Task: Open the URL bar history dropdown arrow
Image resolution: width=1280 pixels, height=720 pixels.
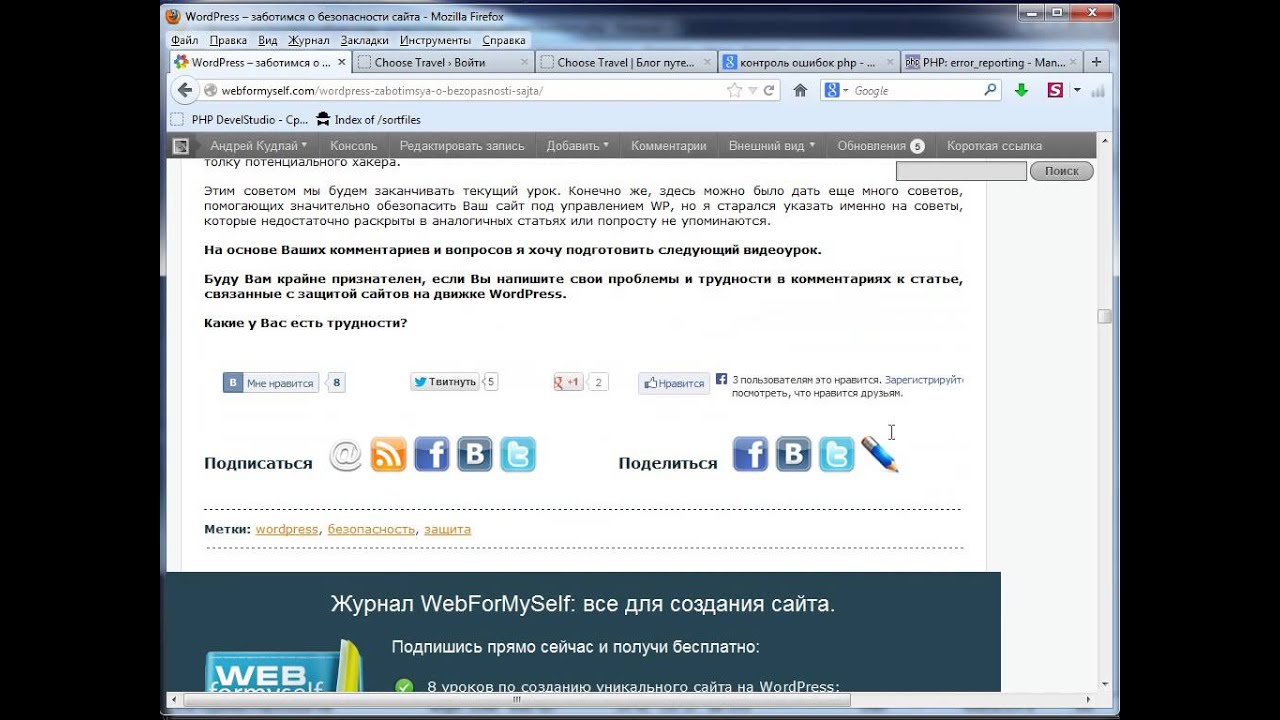Action: tap(753, 90)
